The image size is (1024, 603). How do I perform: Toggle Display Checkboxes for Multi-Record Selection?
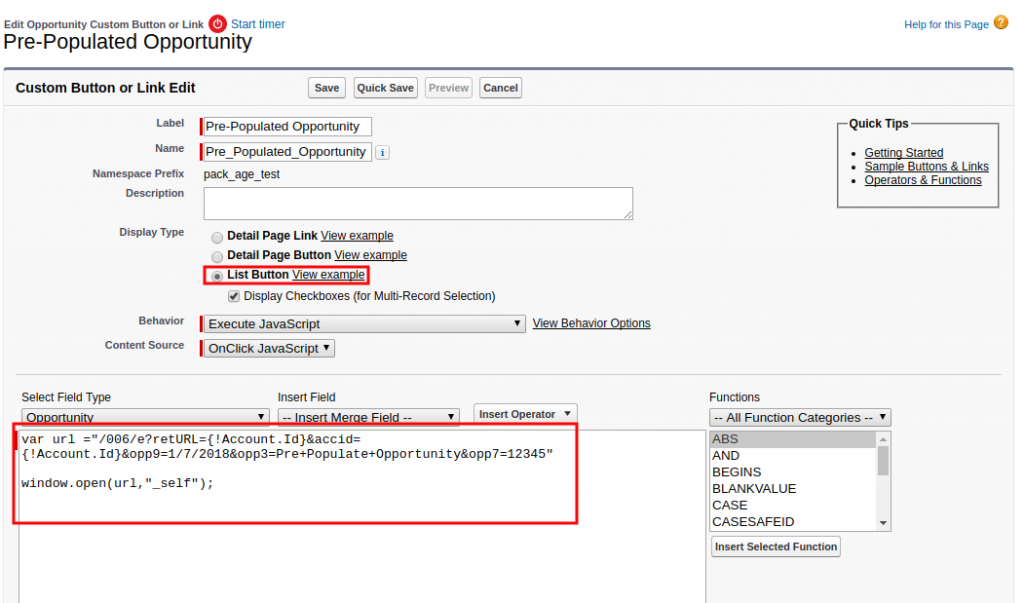(x=234, y=297)
